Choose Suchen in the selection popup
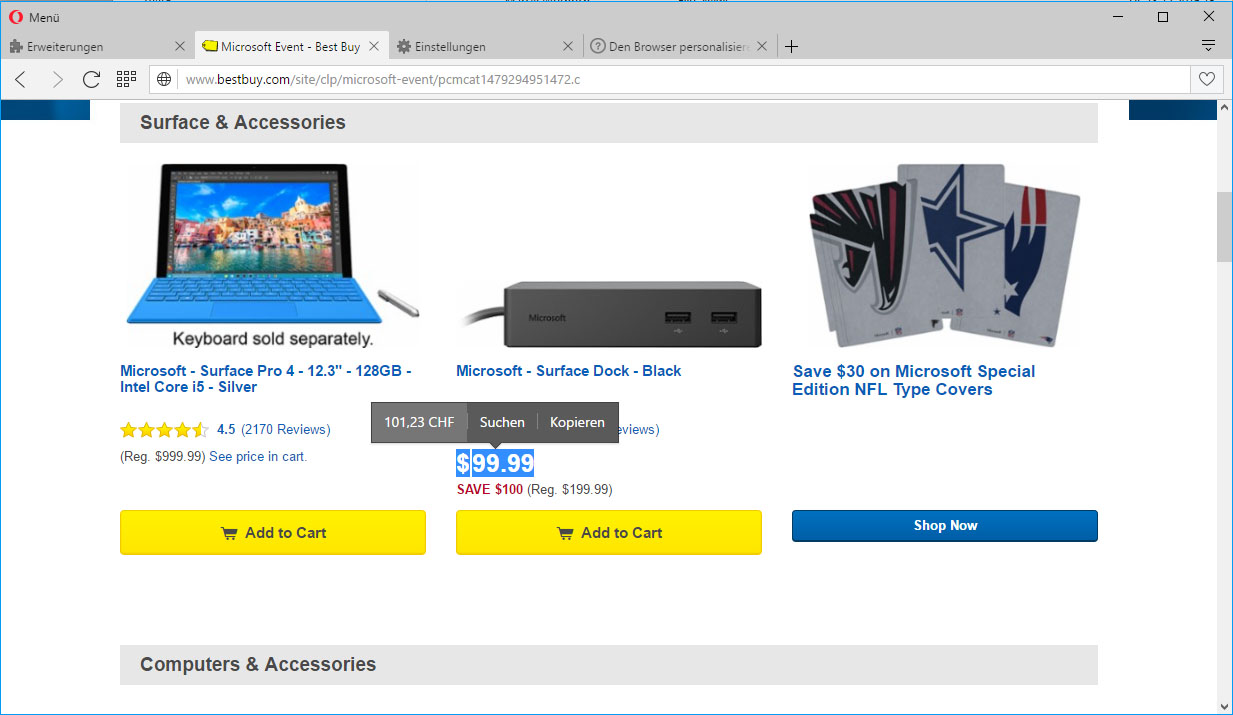Image resolution: width=1233 pixels, height=715 pixels. pos(502,422)
